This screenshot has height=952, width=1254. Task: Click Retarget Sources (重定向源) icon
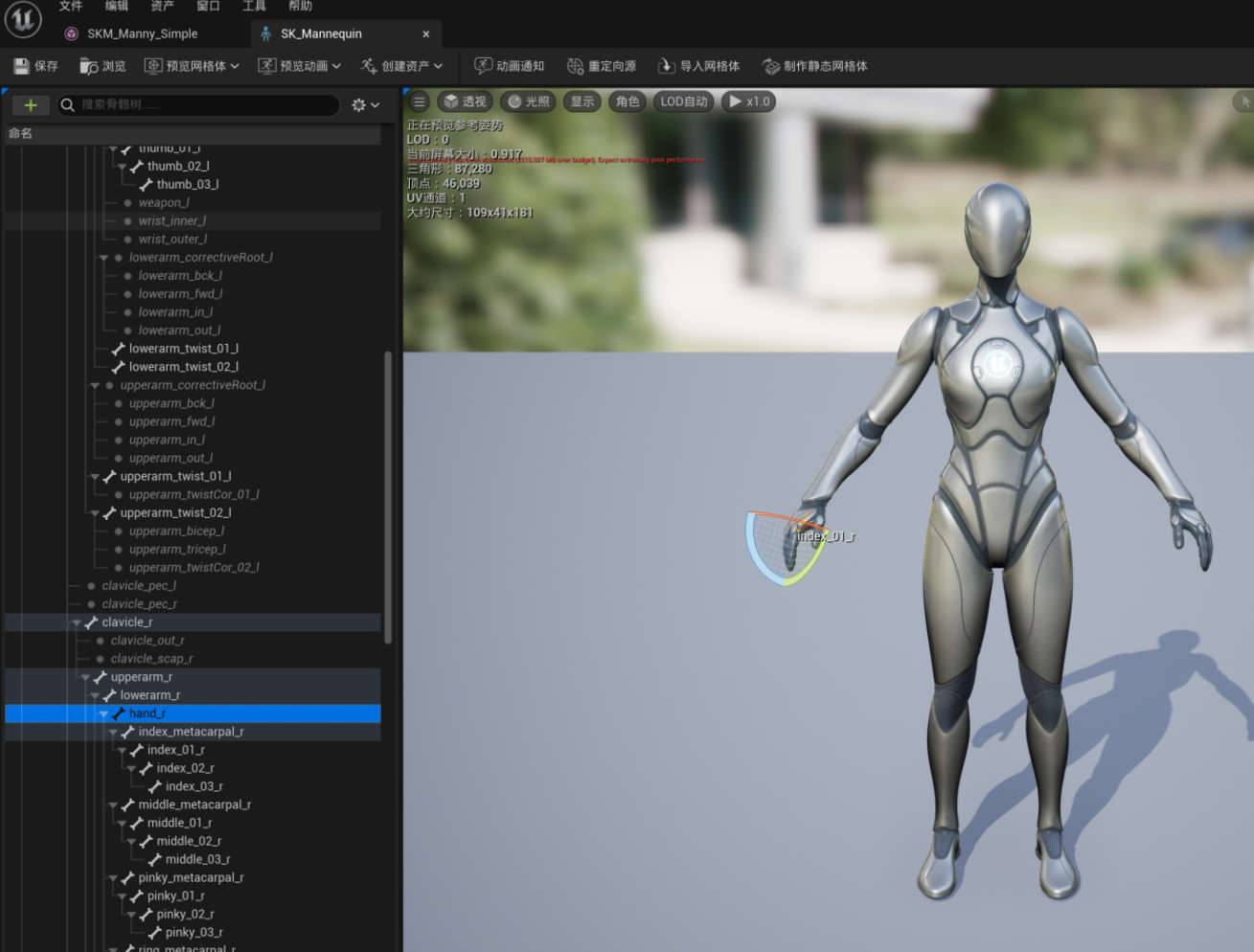pyautogui.click(x=575, y=66)
